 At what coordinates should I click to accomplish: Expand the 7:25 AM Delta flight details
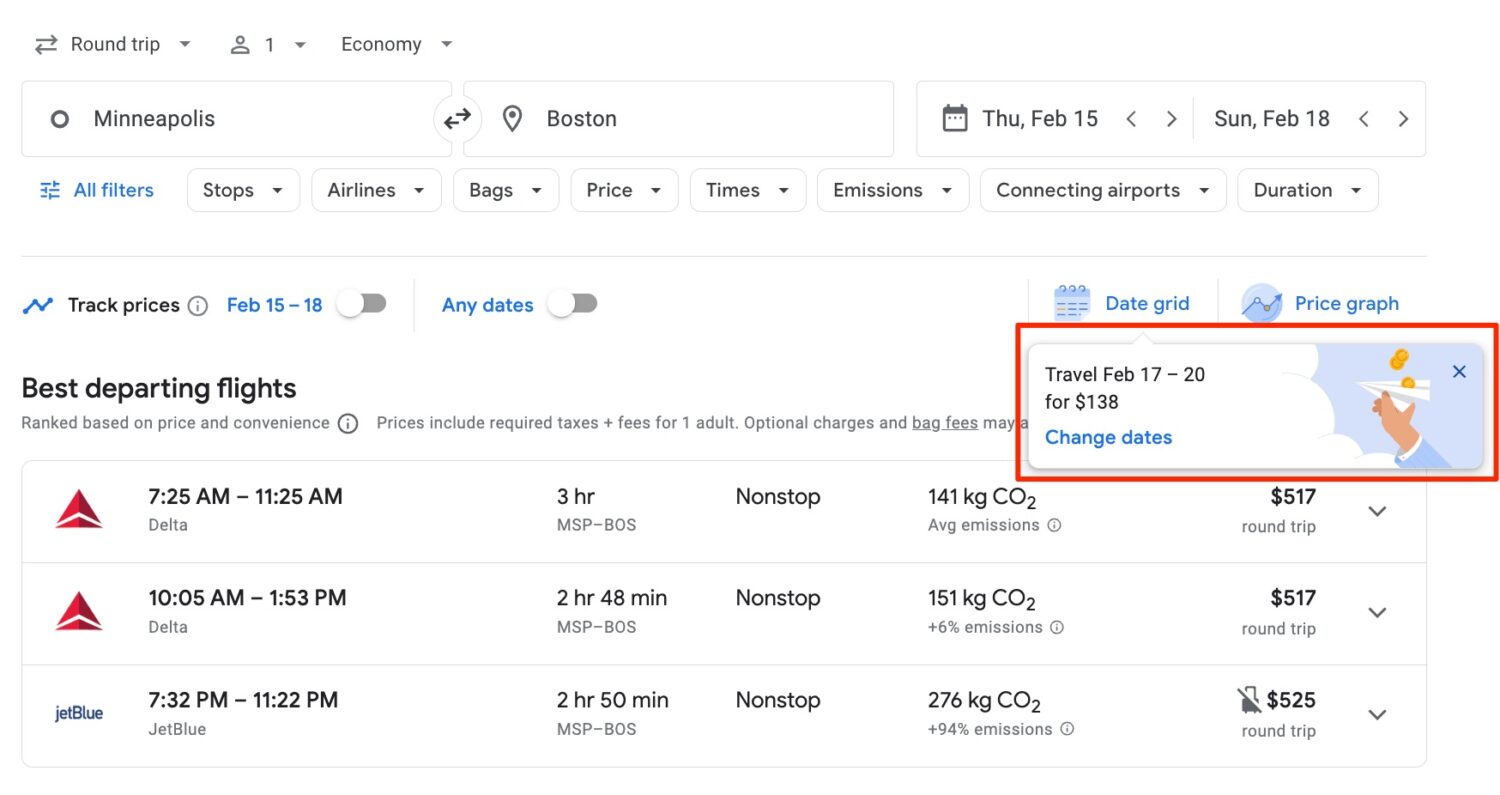pyautogui.click(x=1377, y=511)
